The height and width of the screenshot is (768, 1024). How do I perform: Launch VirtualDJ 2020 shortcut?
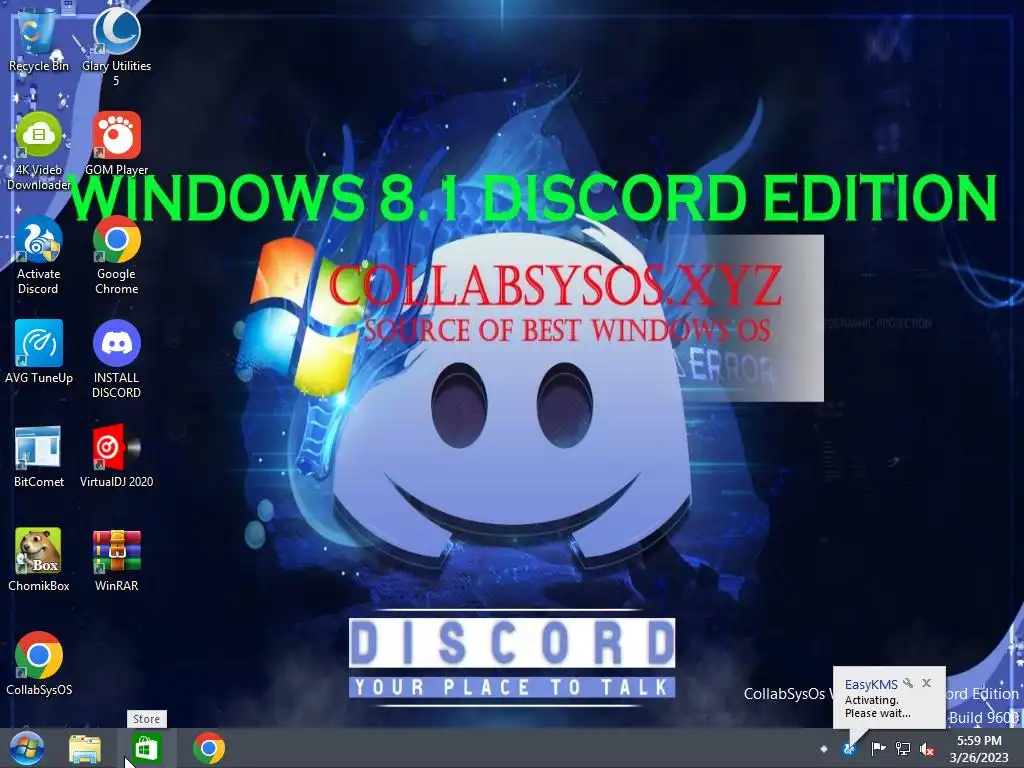116,456
